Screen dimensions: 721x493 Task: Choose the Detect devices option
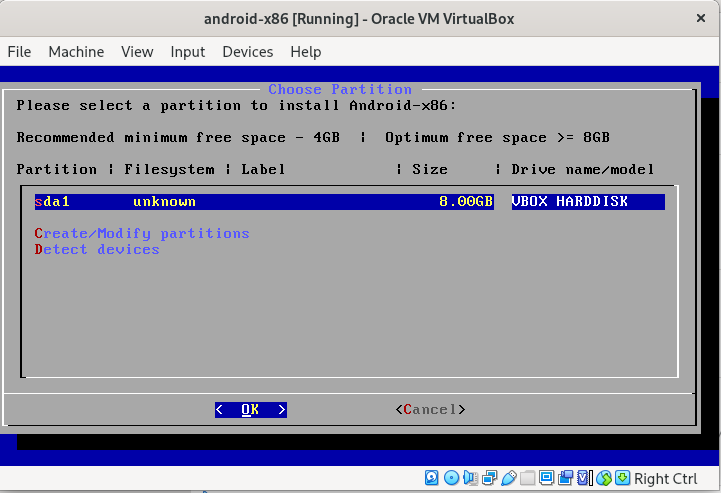pos(97,249)
